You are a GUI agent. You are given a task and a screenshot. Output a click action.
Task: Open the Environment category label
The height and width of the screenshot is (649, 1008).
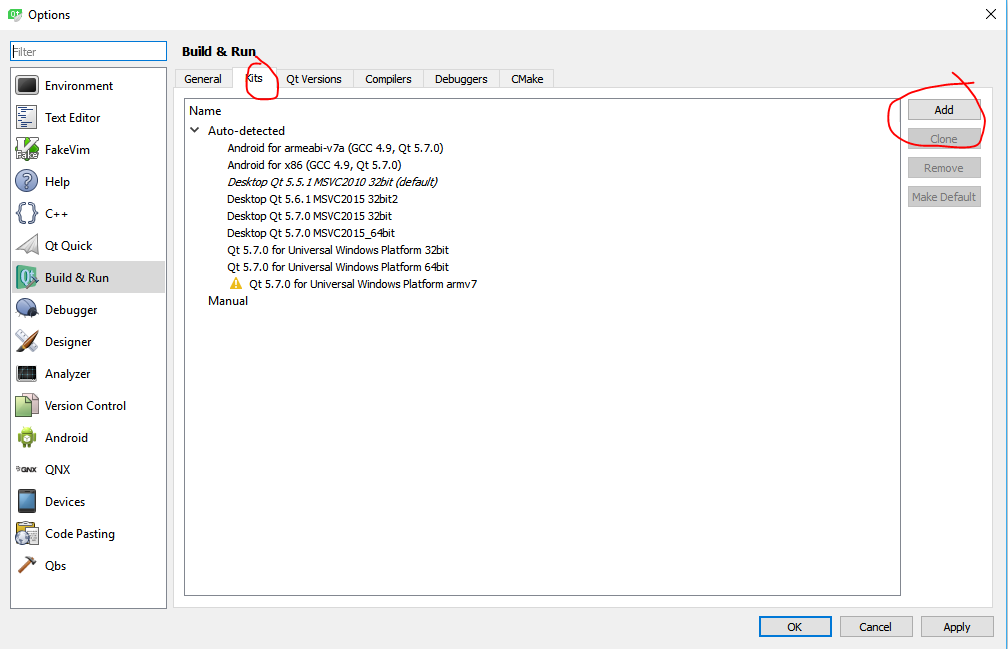(79, 85)
